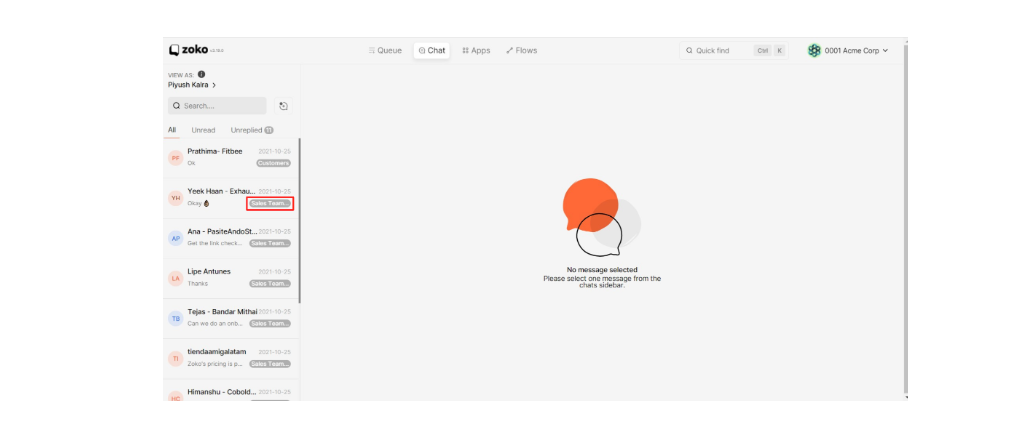Click the LA avatar icon

click(175, 279)
